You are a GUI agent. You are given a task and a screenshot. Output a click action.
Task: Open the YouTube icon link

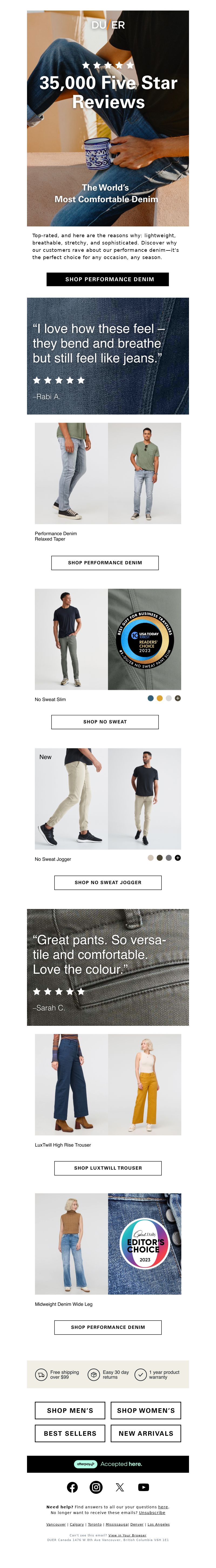pos(144,1487)
